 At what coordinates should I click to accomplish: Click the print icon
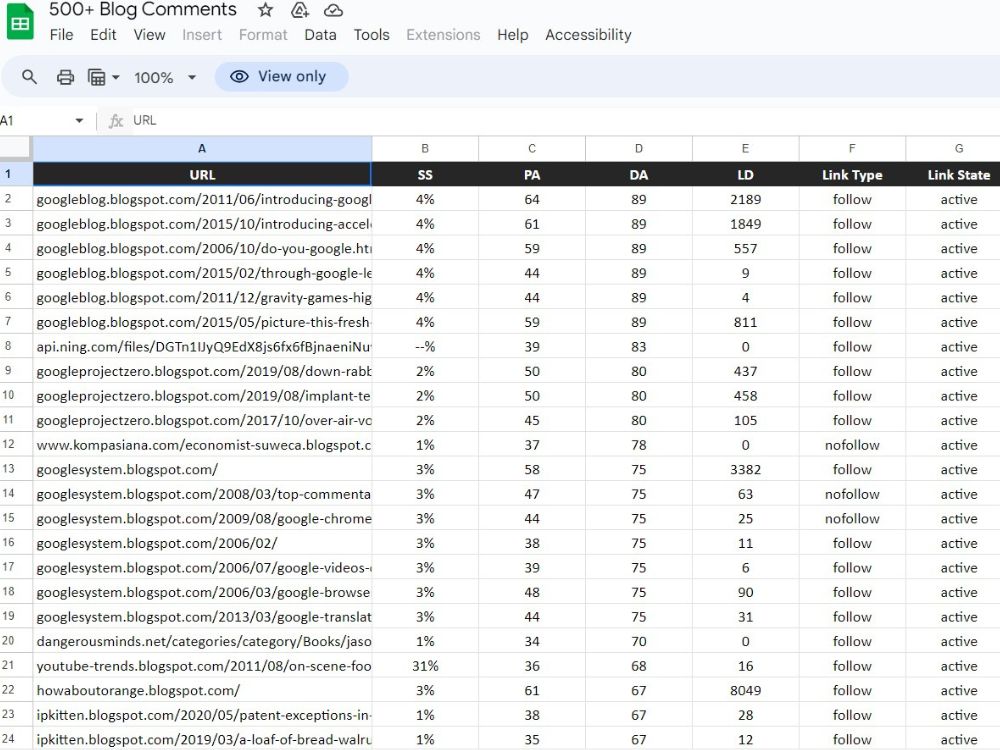65,77
